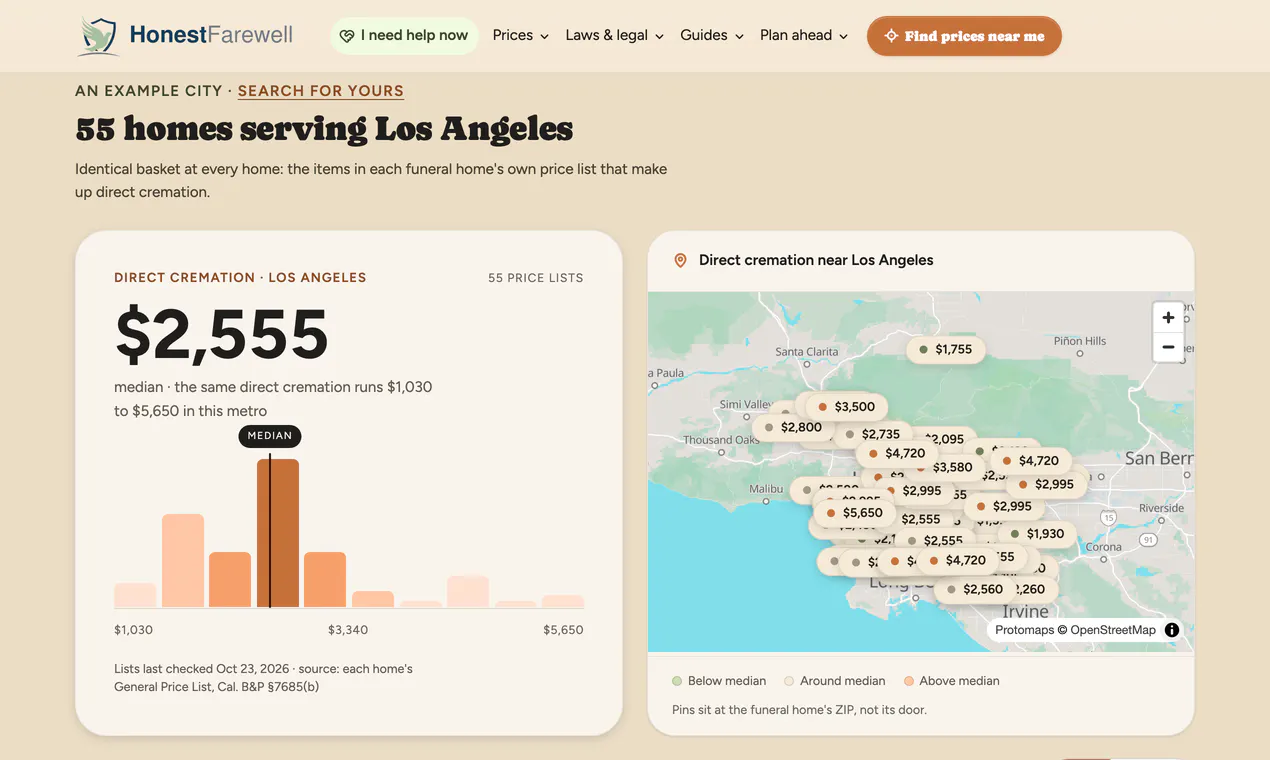This screenshot has height=760, width=1270.
Task: Zoom in the map with plus
Action: [x=1168, y=318]
